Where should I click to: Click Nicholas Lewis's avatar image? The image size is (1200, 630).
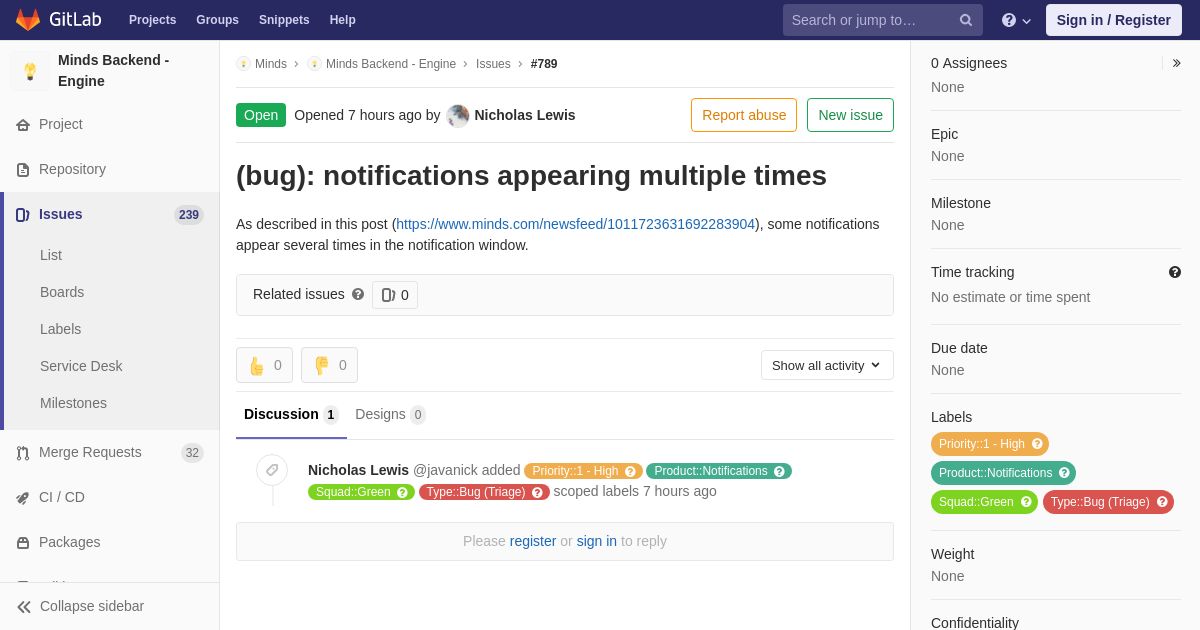pos(458,115)
